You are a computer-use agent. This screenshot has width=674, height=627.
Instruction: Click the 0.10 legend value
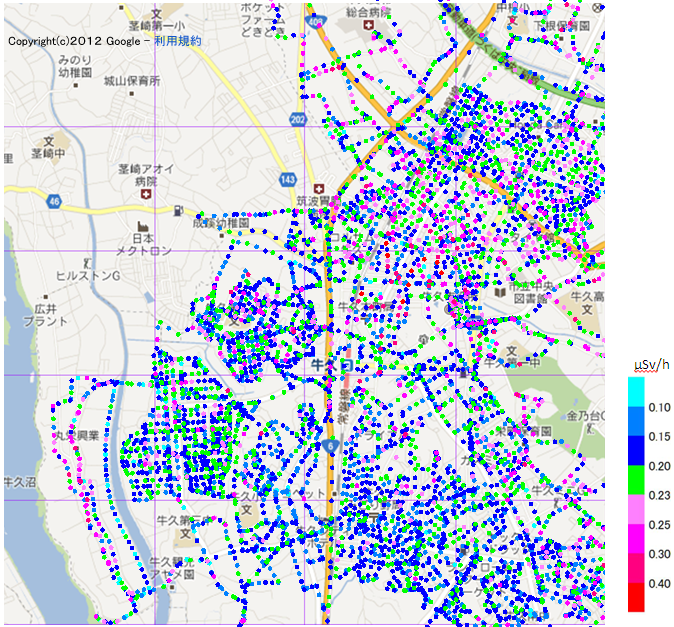click(659, 407)
